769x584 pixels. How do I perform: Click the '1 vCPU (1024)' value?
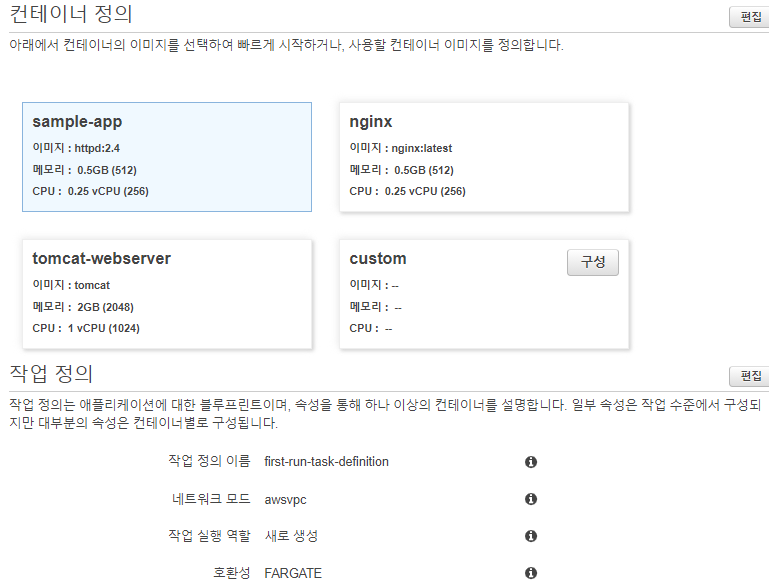[x=103, y=328]
